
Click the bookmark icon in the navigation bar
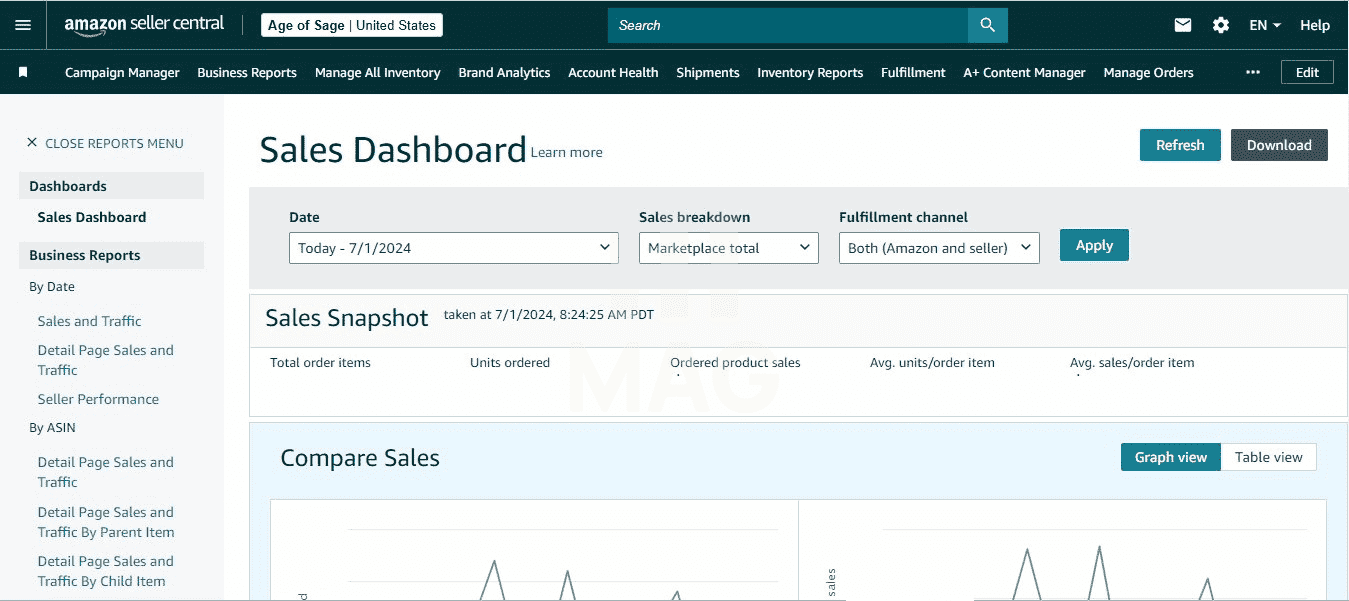(x=23, y=72)
